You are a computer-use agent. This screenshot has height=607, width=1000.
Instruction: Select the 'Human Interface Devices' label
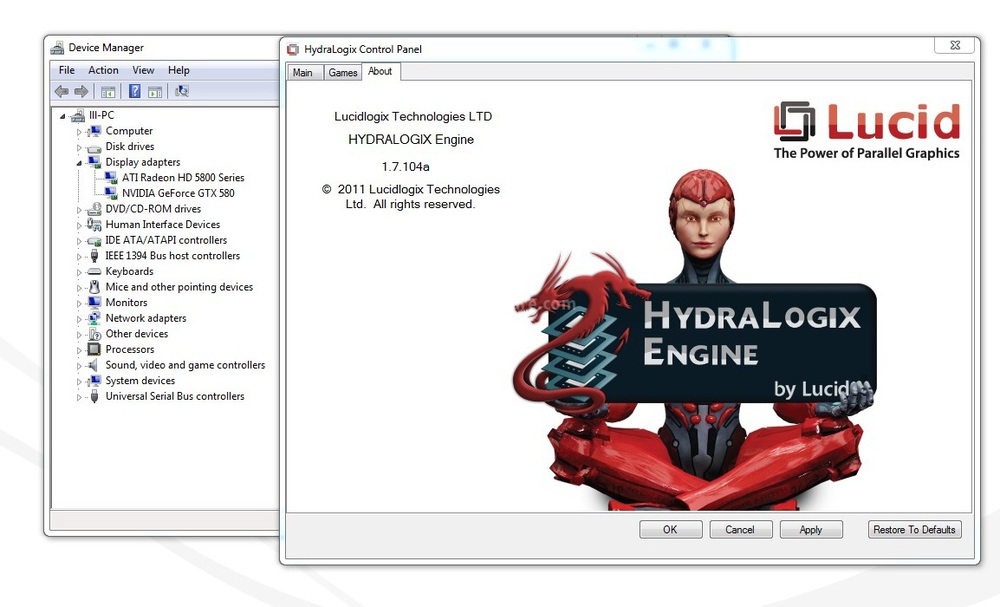pos(163,224)
